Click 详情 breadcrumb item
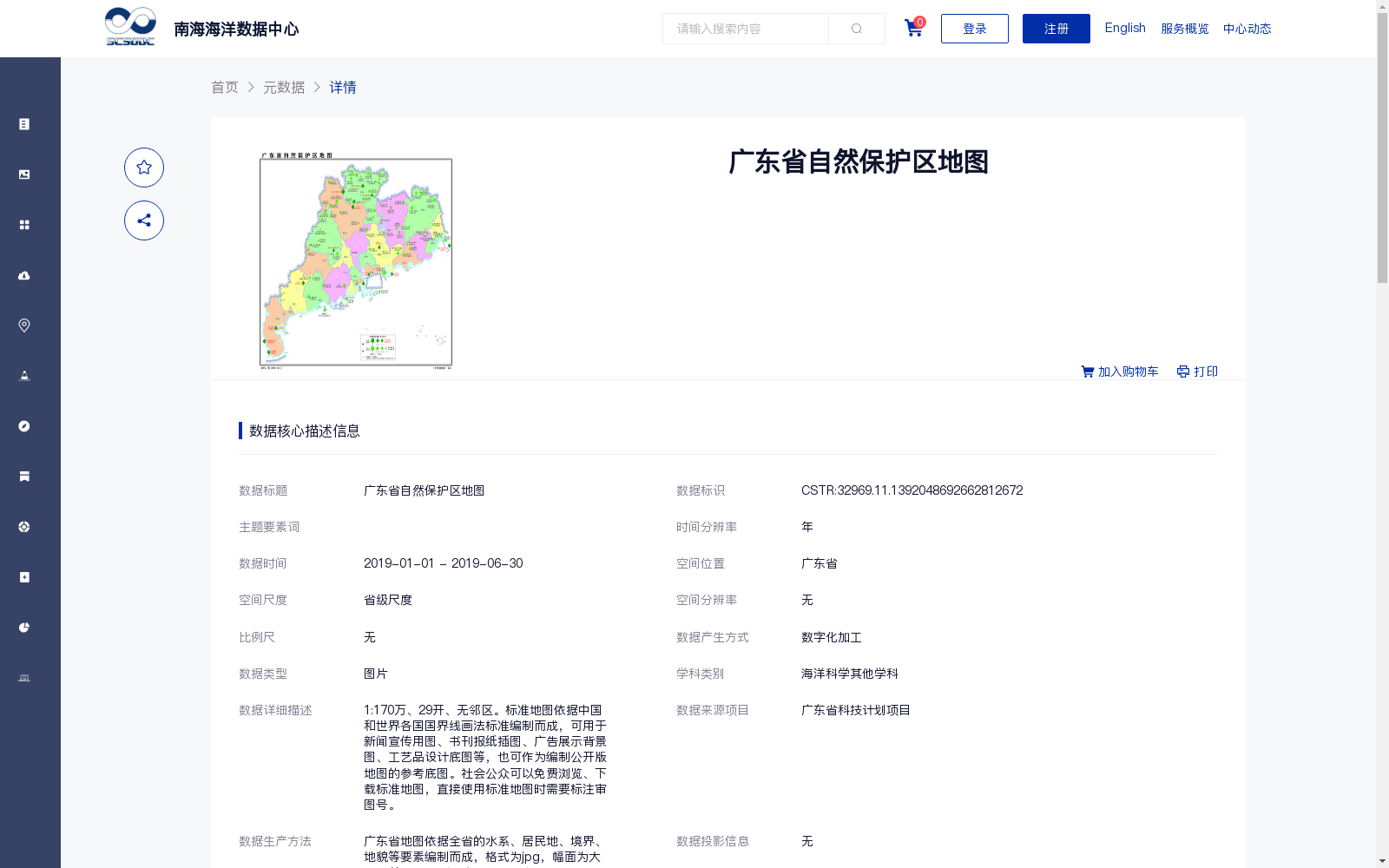 tap(343, 87)
